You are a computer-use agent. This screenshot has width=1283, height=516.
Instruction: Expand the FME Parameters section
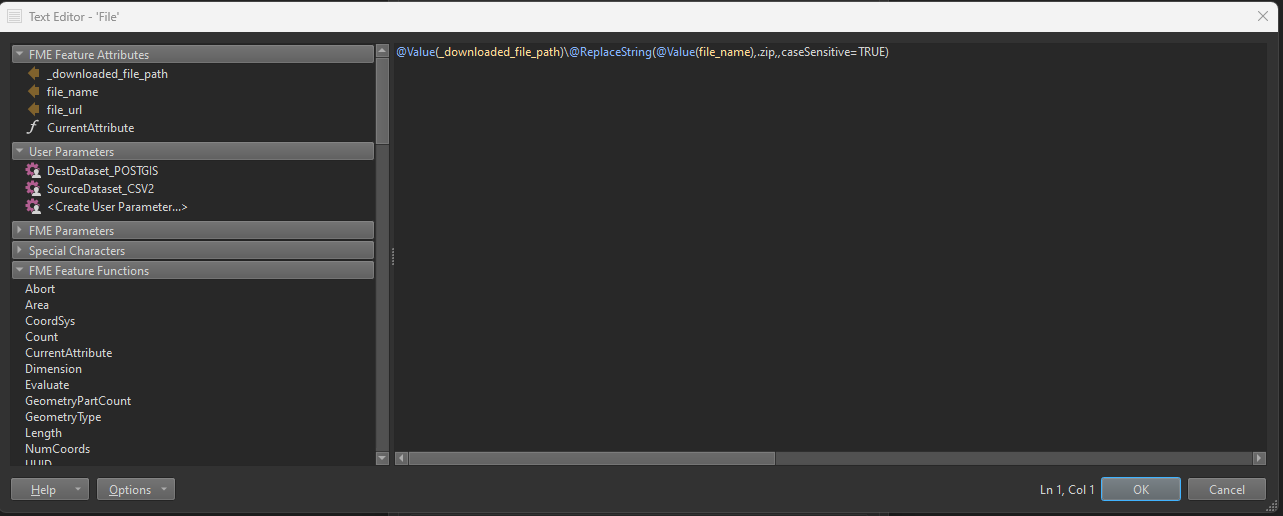point(19,231)
